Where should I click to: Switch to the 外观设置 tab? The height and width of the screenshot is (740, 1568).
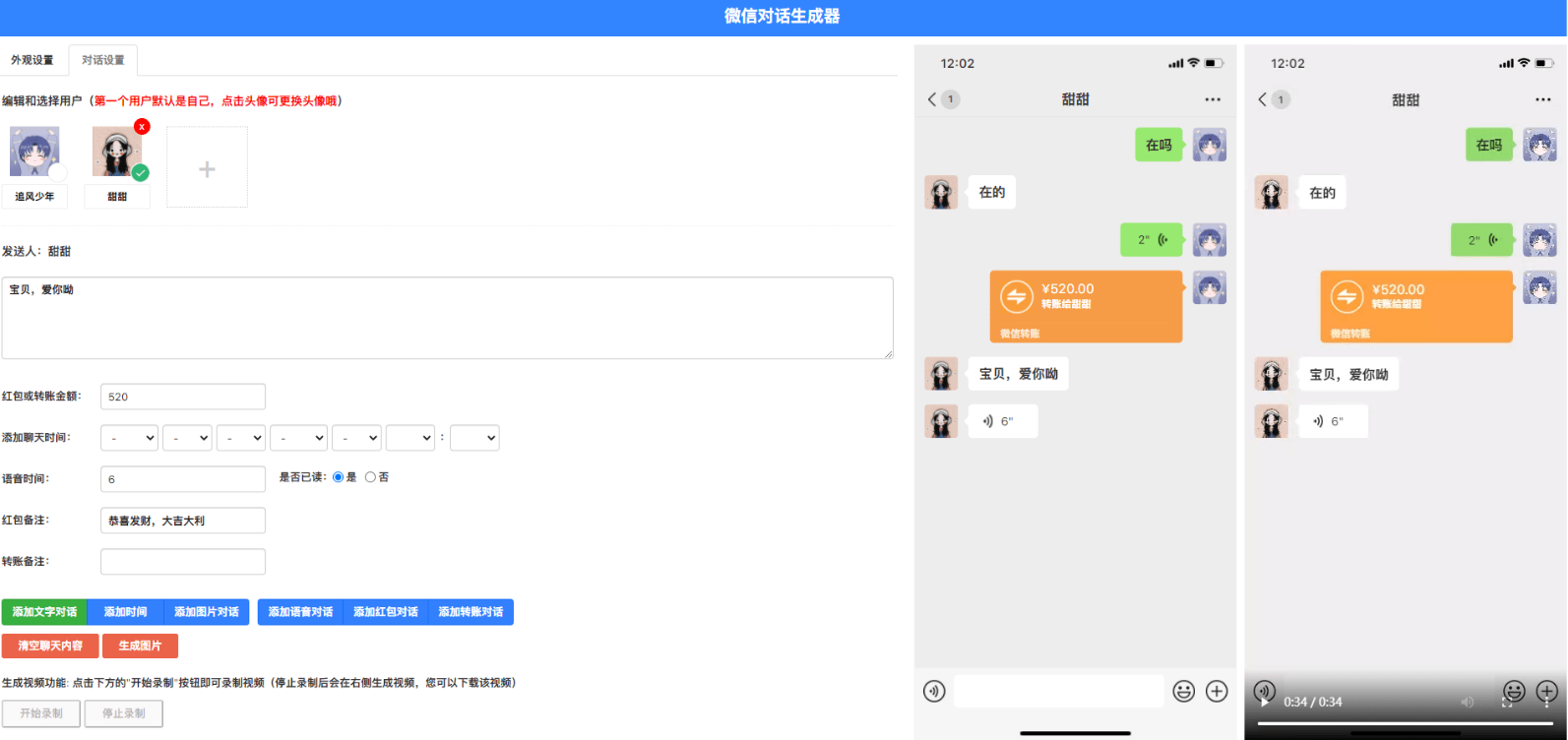32,60
